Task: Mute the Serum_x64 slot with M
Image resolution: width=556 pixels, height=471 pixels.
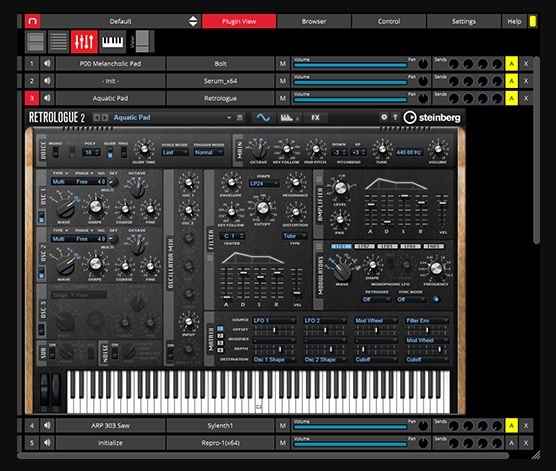Action: 283,81
